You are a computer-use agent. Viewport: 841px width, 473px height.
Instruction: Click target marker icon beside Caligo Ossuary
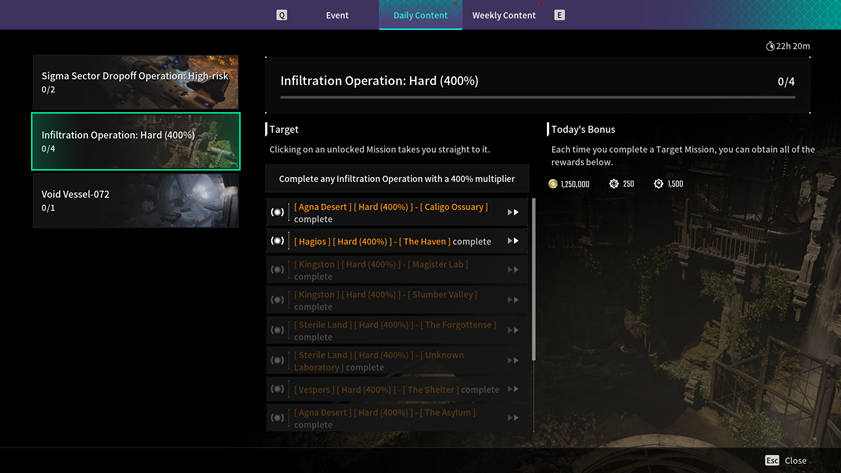point(277,212)
